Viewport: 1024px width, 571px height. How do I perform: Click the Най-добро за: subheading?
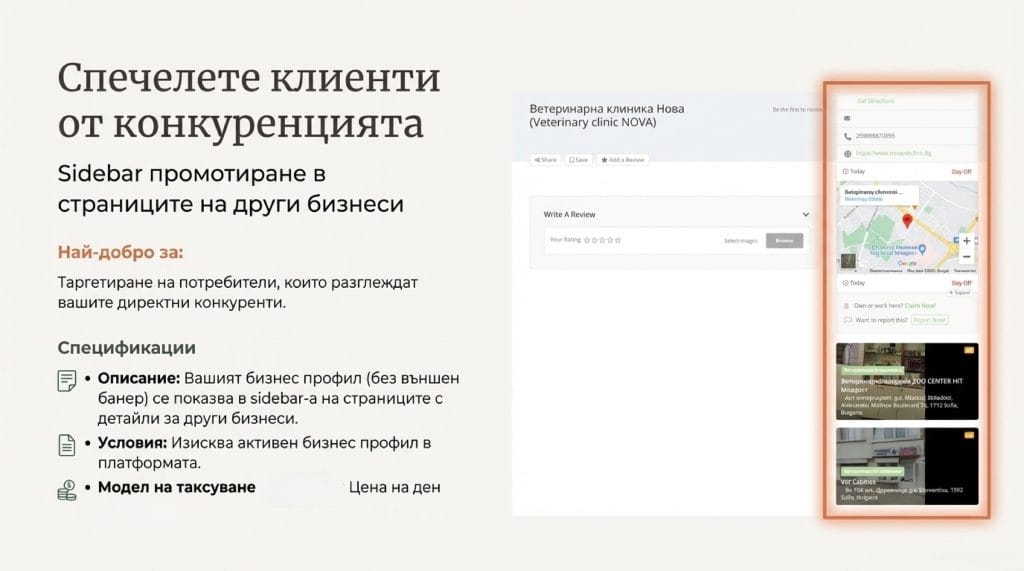pos(120,252)
